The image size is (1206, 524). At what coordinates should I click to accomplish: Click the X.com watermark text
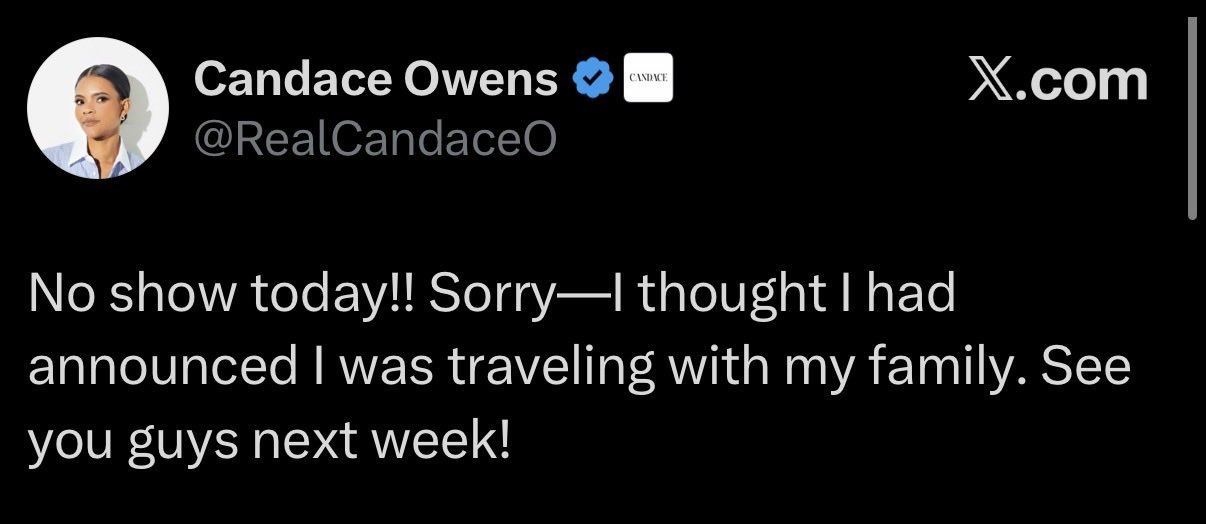1058,81
